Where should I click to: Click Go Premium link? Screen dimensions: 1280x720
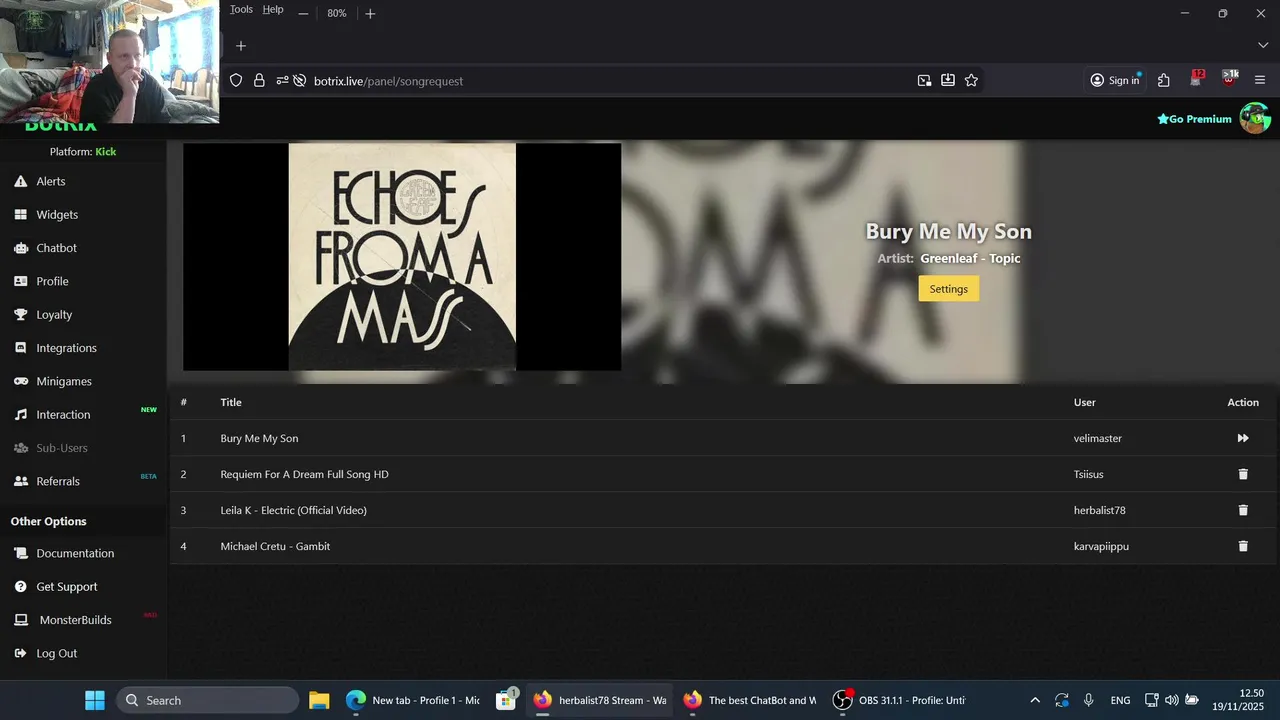coord(1194,119)
